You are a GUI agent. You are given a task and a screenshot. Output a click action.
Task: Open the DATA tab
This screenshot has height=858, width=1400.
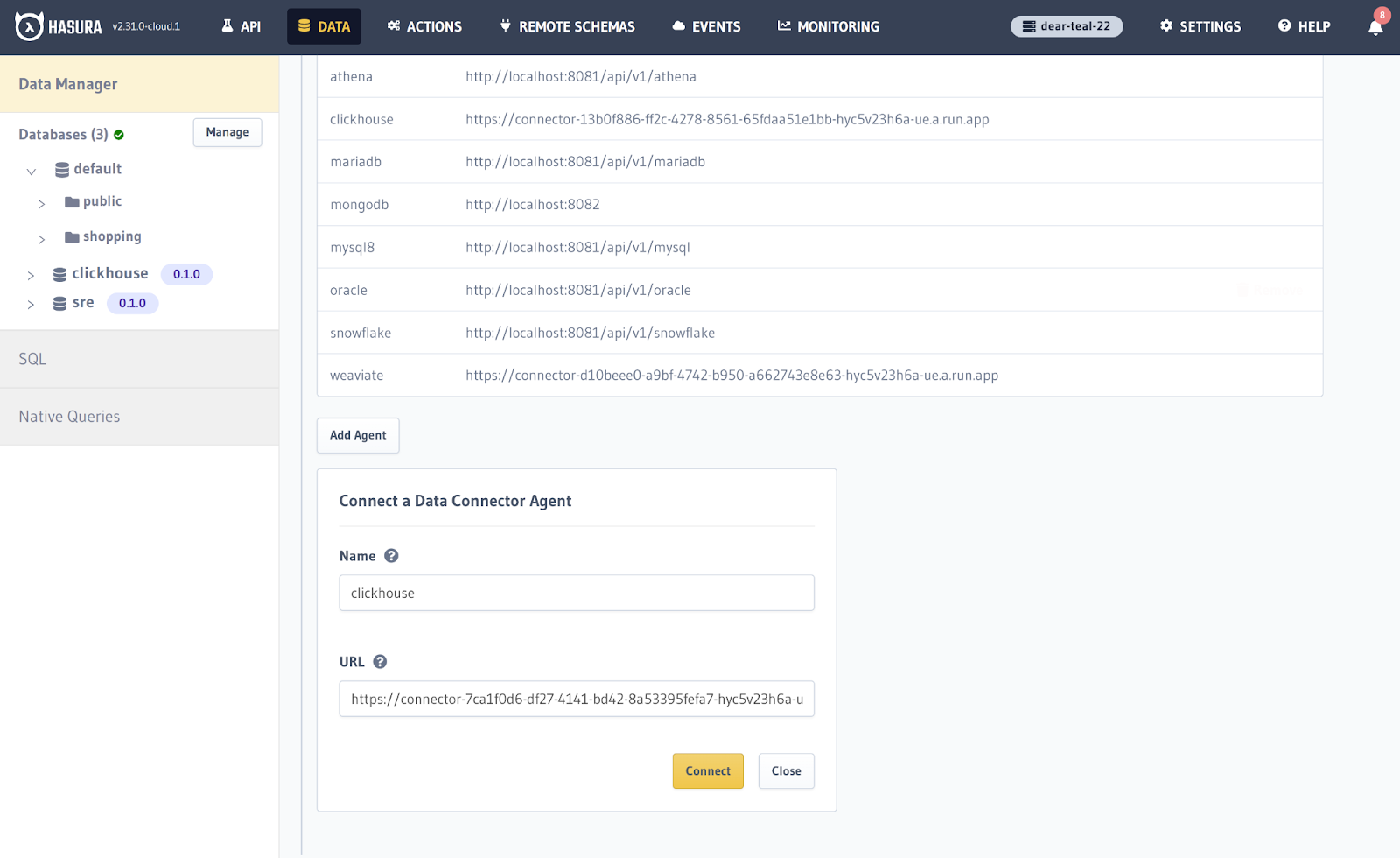click(324, 26)
